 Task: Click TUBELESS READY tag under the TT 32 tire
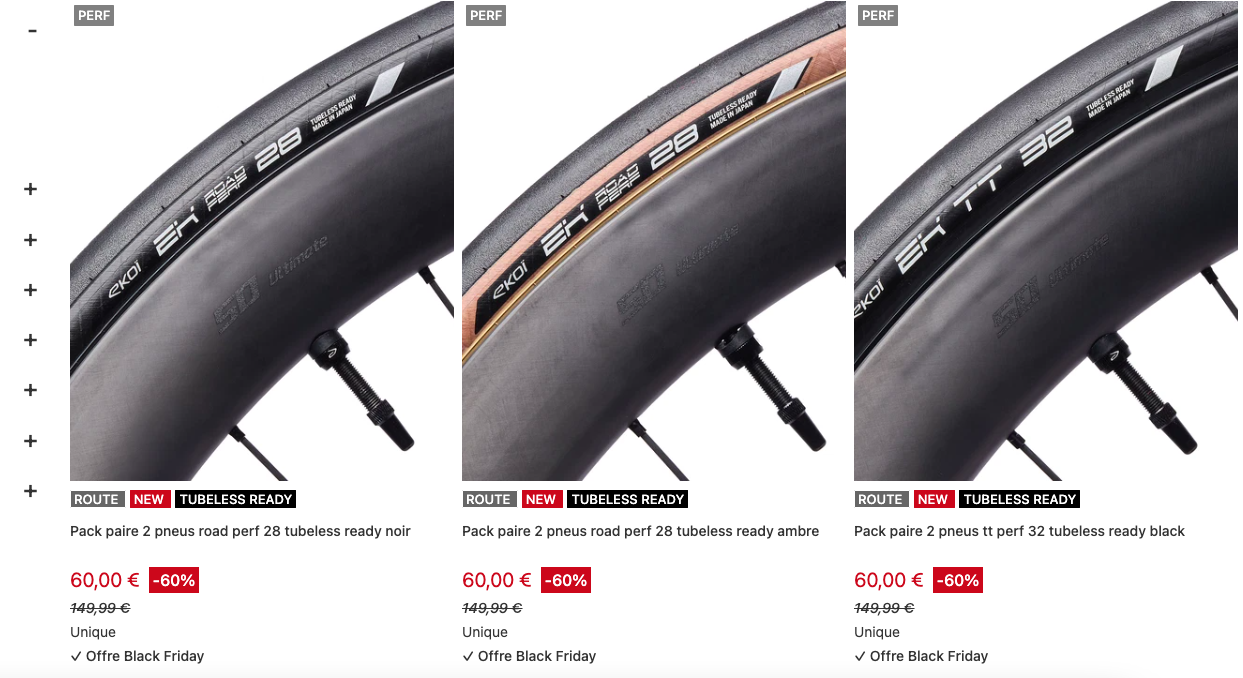[1020, 499]
